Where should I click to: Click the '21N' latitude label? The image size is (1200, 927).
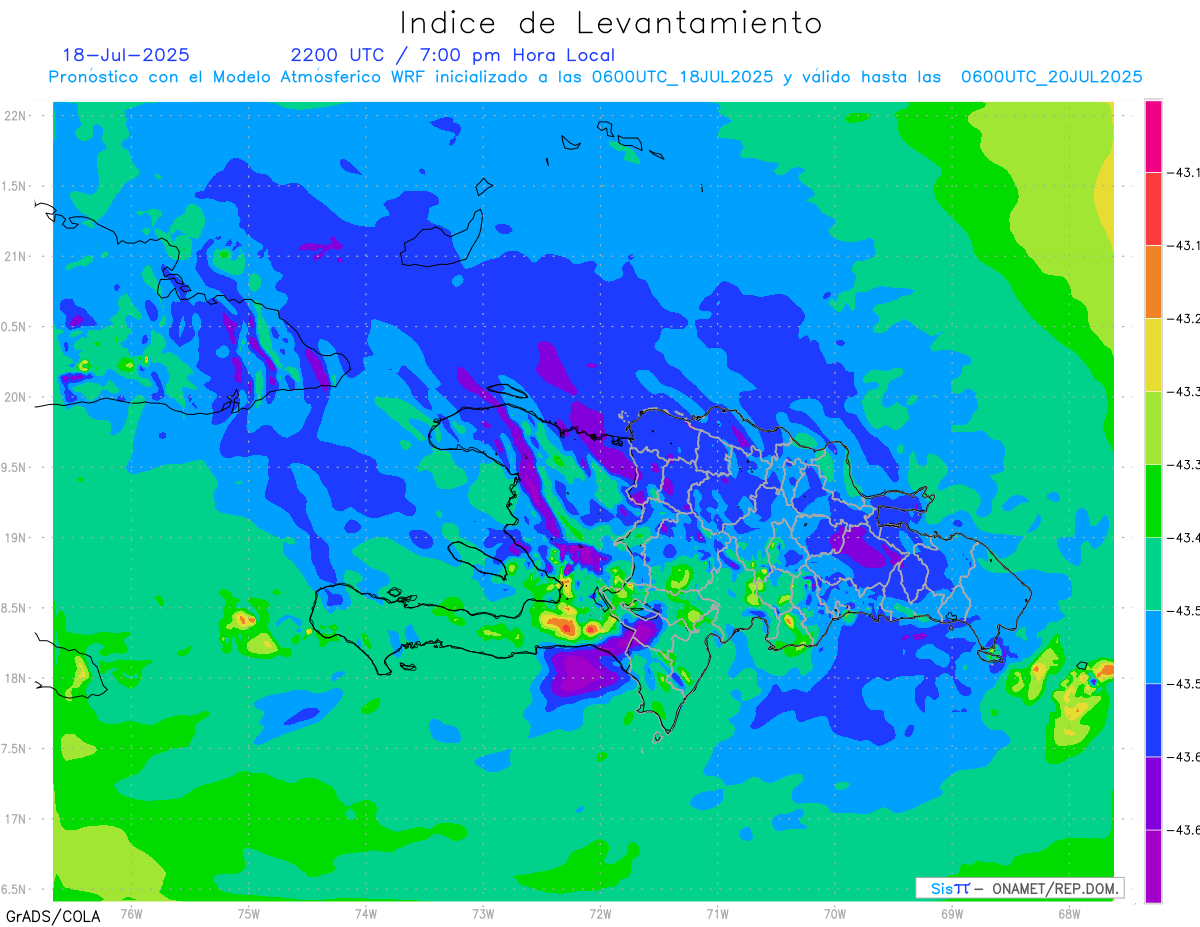[16, 257]
